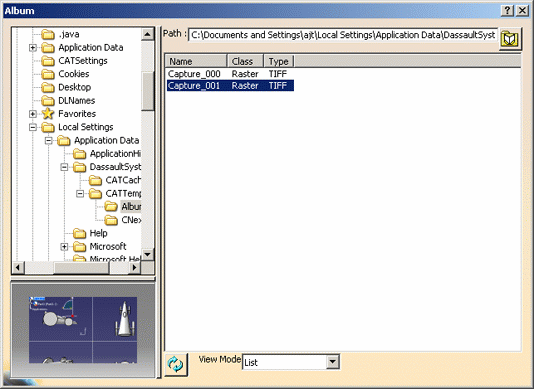Open the View Mode dropdown list
The height and width of the screenshot is (389, 534).
(x=333, y=362)
